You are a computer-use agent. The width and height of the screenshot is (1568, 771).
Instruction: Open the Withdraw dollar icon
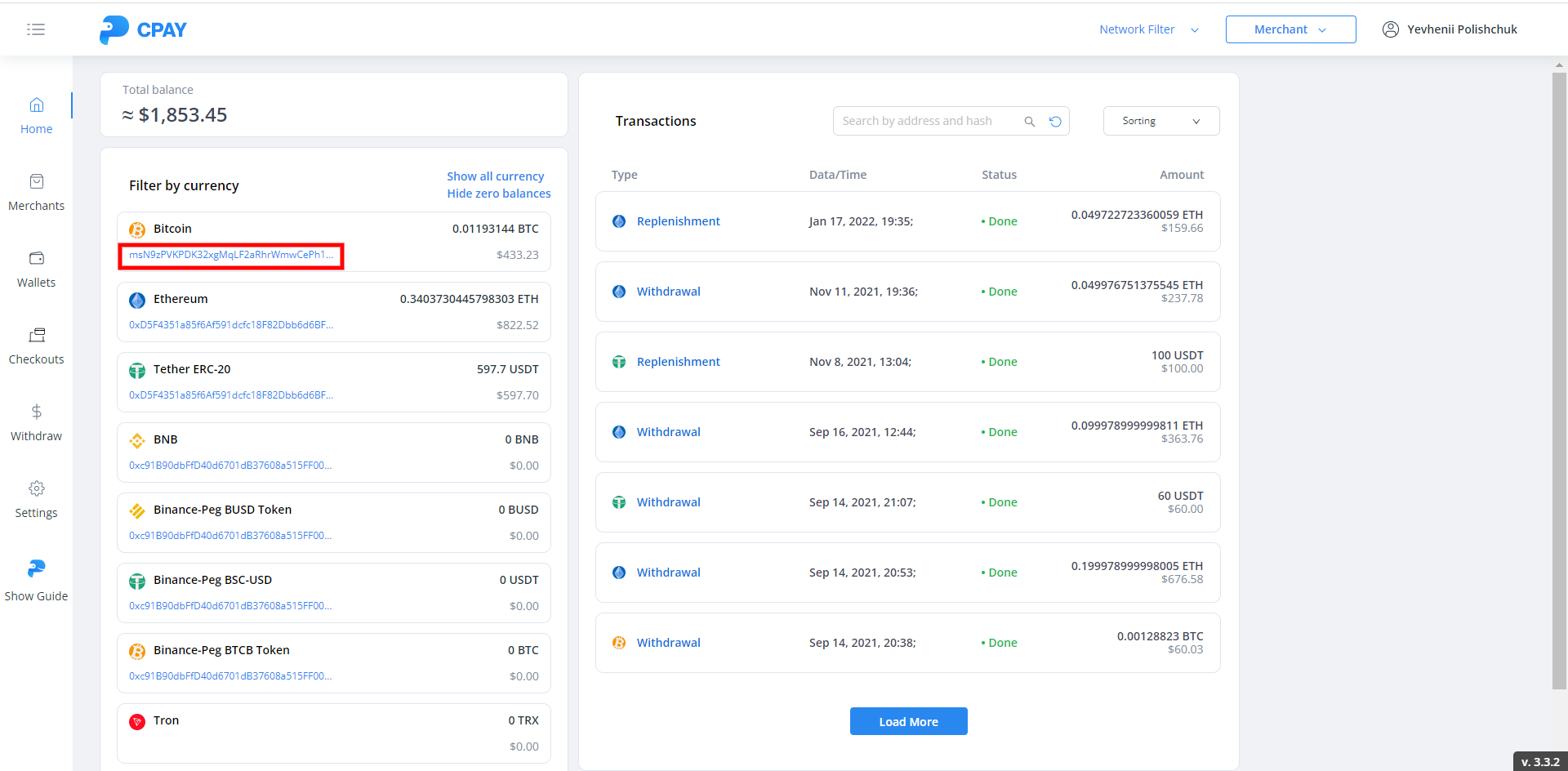(x=36, y=412)
